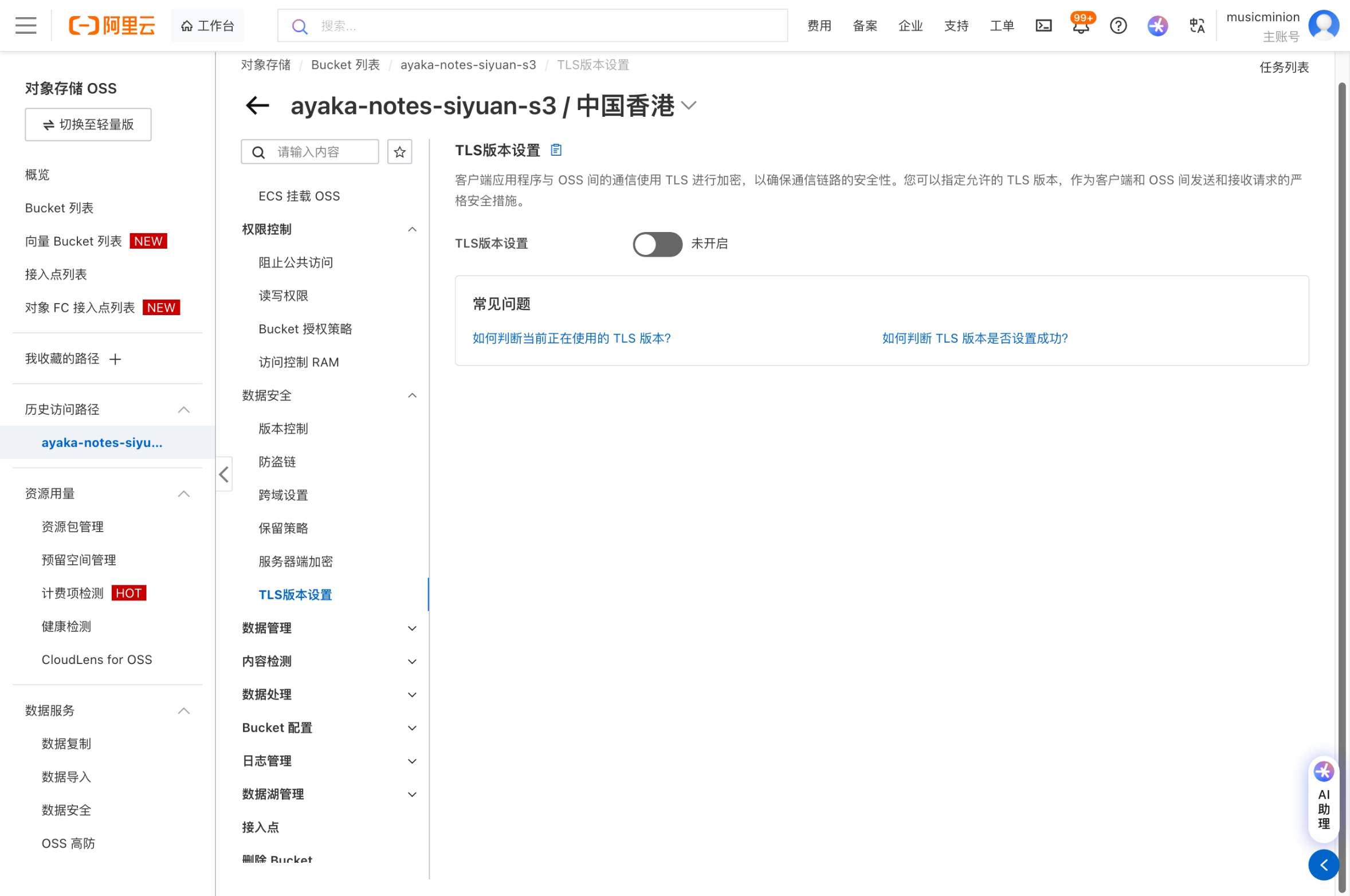
Task: Open the floating AI助理 assistant
Action: tap(1324, 799)
